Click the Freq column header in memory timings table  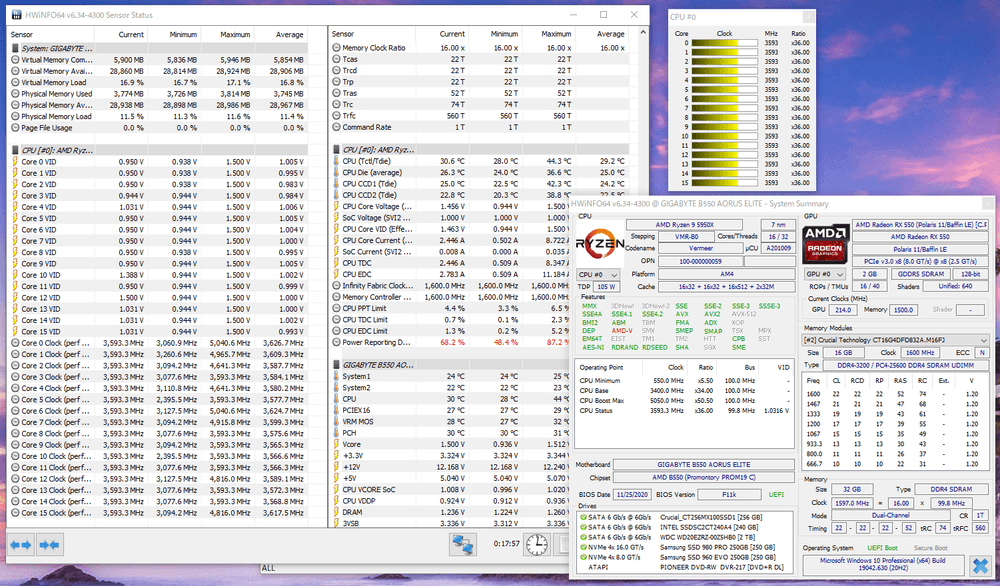pos(813,381)
